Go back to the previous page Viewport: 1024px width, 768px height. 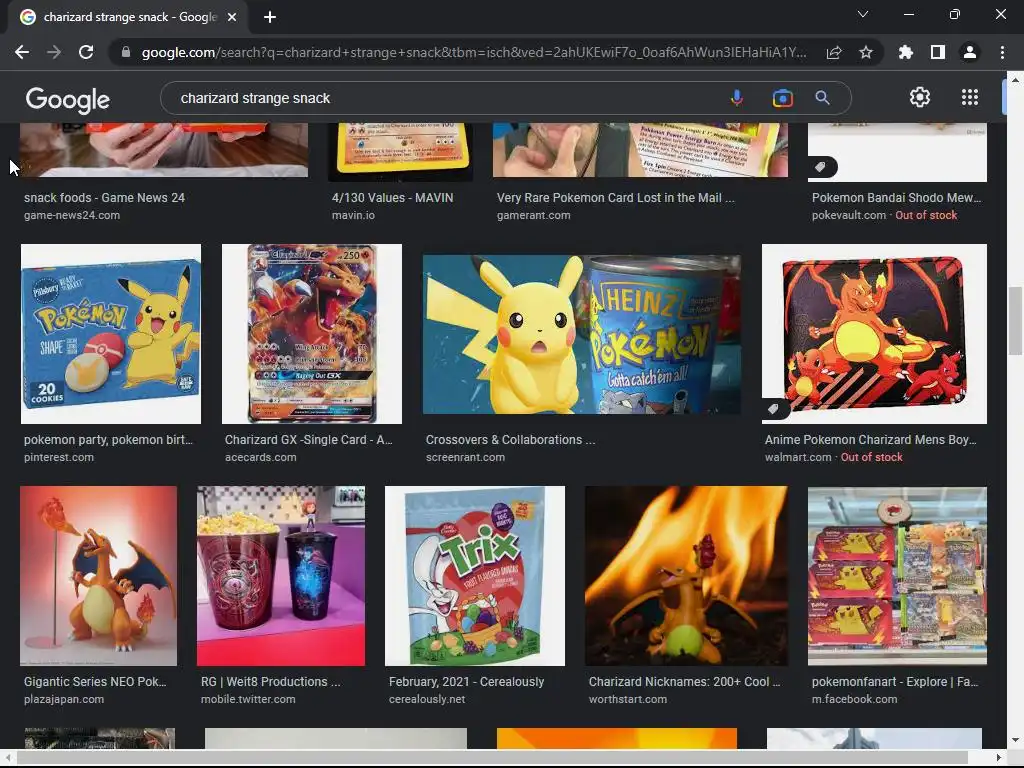(x=22, y=52)
